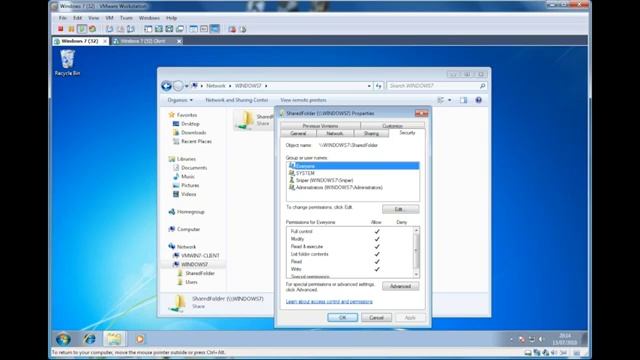Screen dimensions: 640x360
Task: Switch to the Network properties tab
Action: 335,133
